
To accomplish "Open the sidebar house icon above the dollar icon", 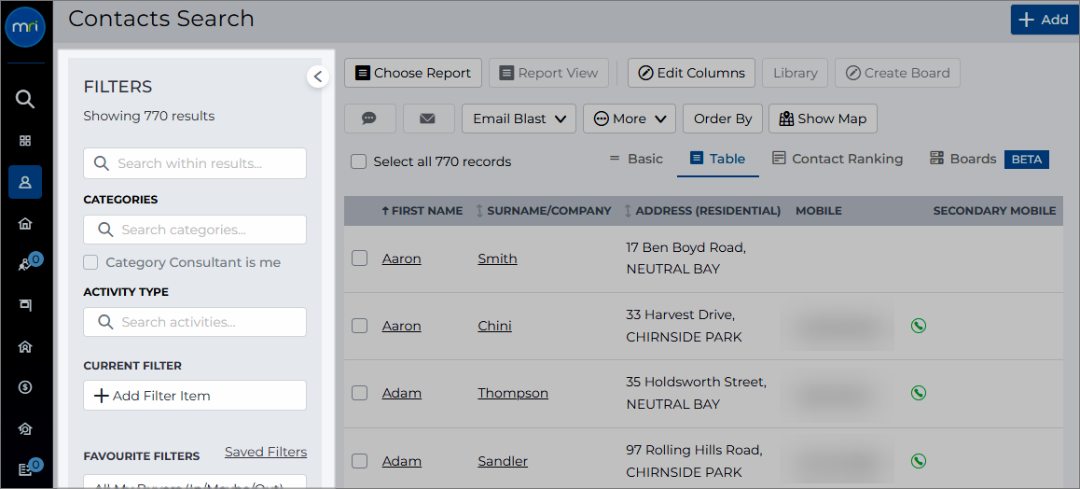I will [x=25, y=346].
